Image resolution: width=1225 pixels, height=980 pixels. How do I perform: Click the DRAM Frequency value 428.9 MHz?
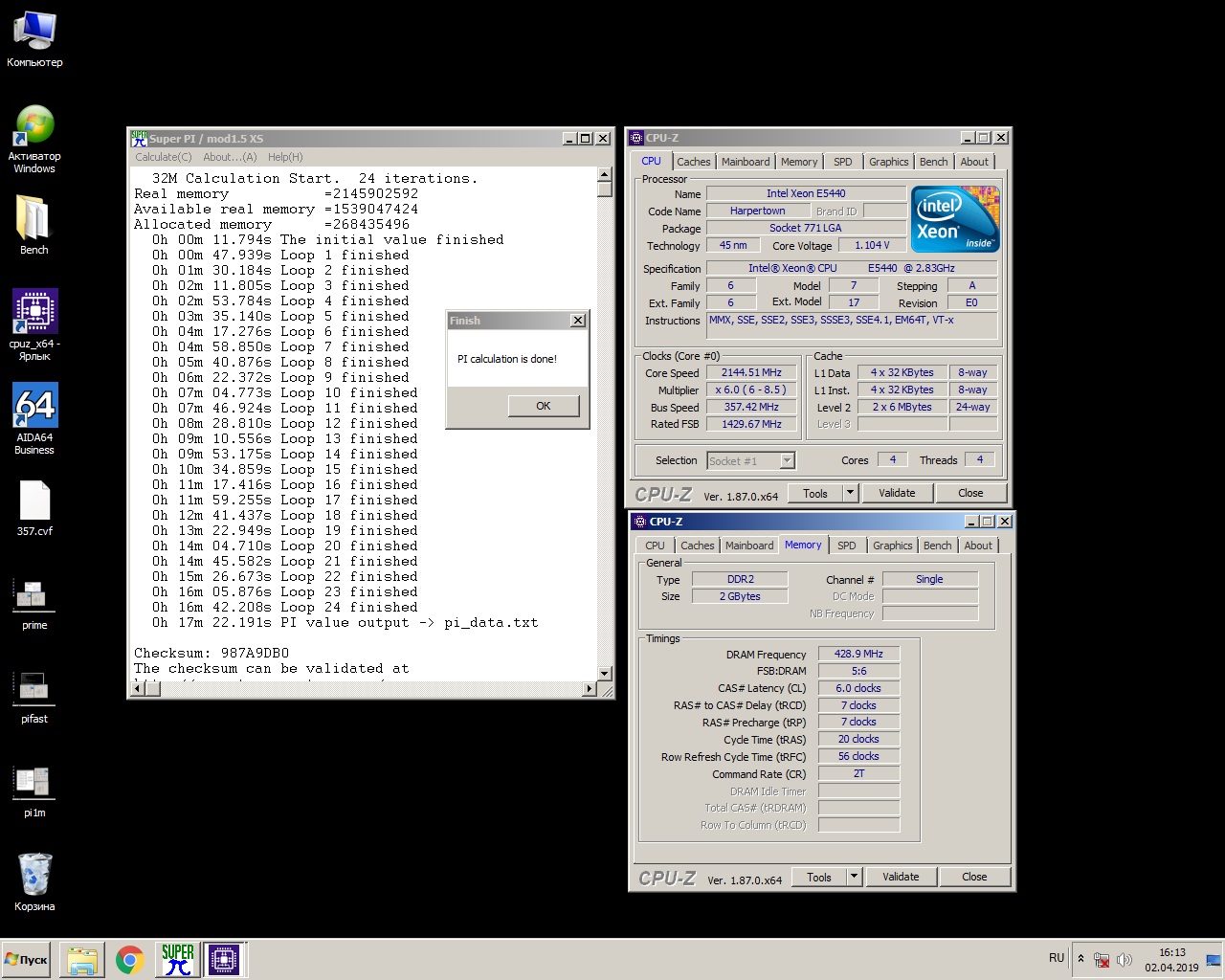858,654
